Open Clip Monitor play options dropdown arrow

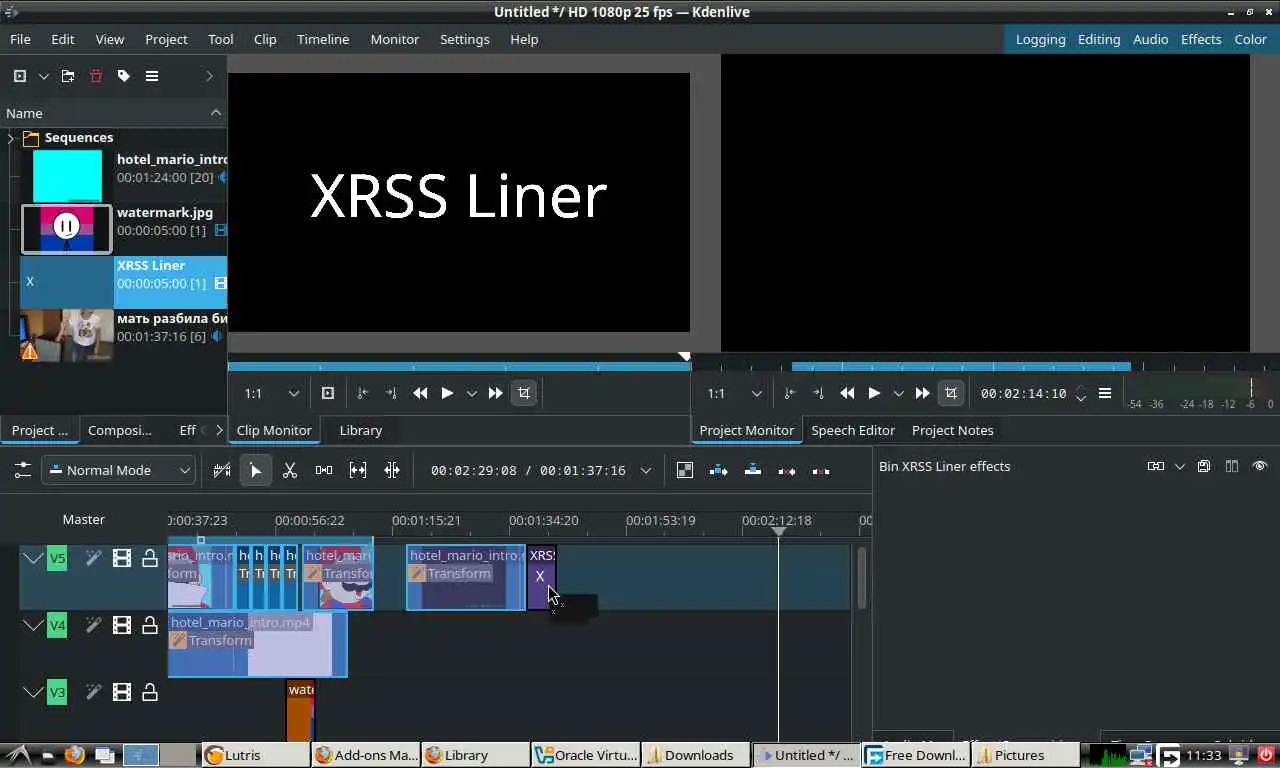472,393
